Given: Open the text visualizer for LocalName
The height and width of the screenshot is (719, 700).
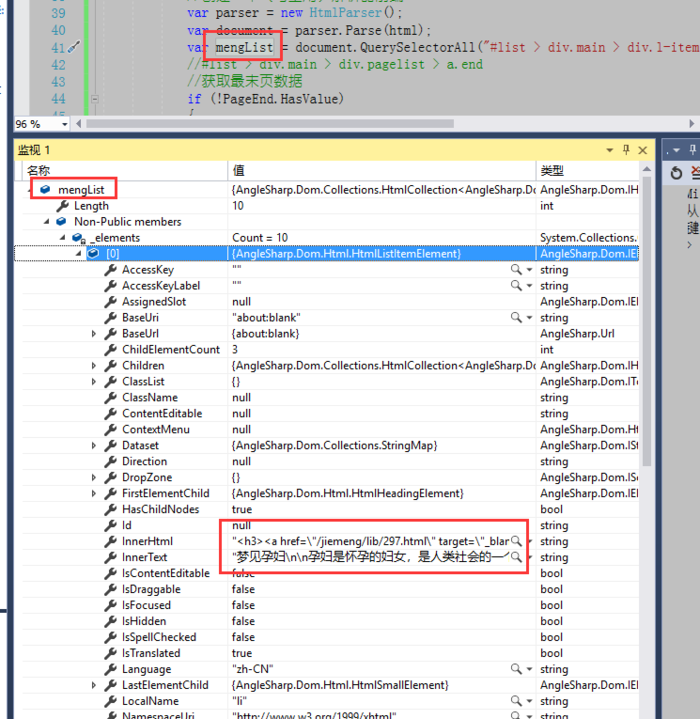Looking at the screenshot, I should [x=516, y=701].
